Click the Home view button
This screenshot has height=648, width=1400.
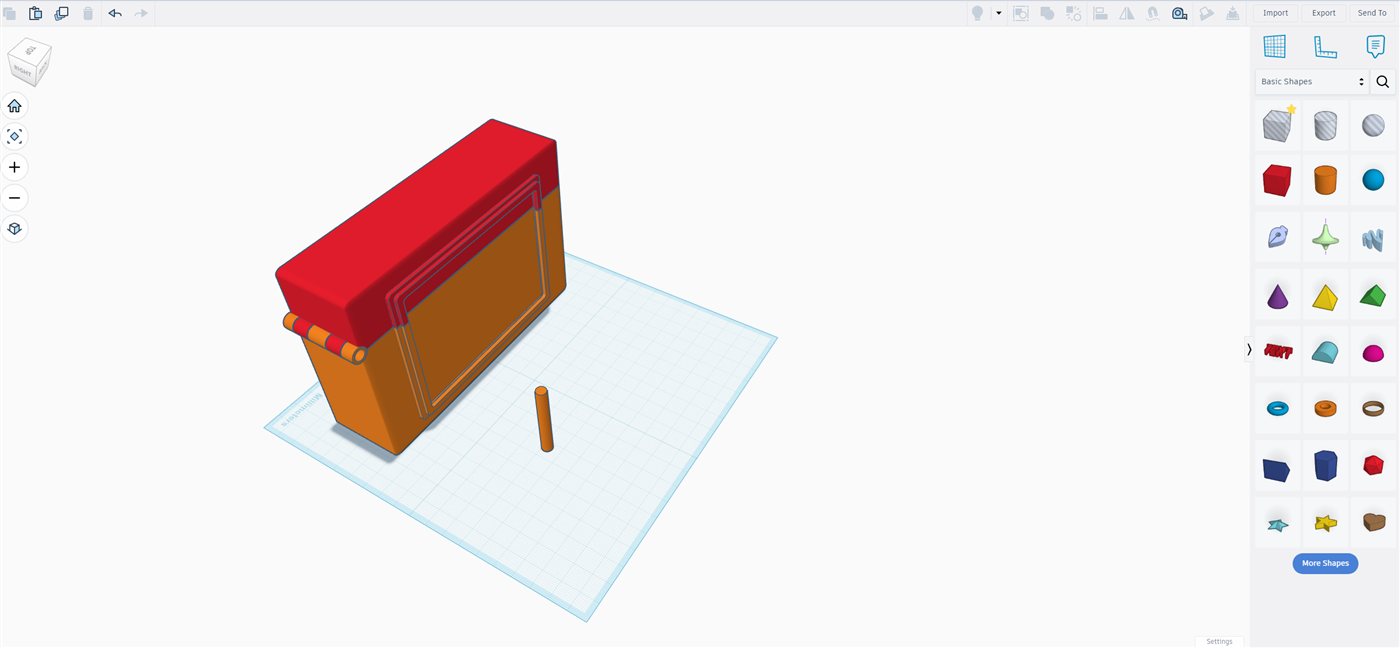pos(14,106)
